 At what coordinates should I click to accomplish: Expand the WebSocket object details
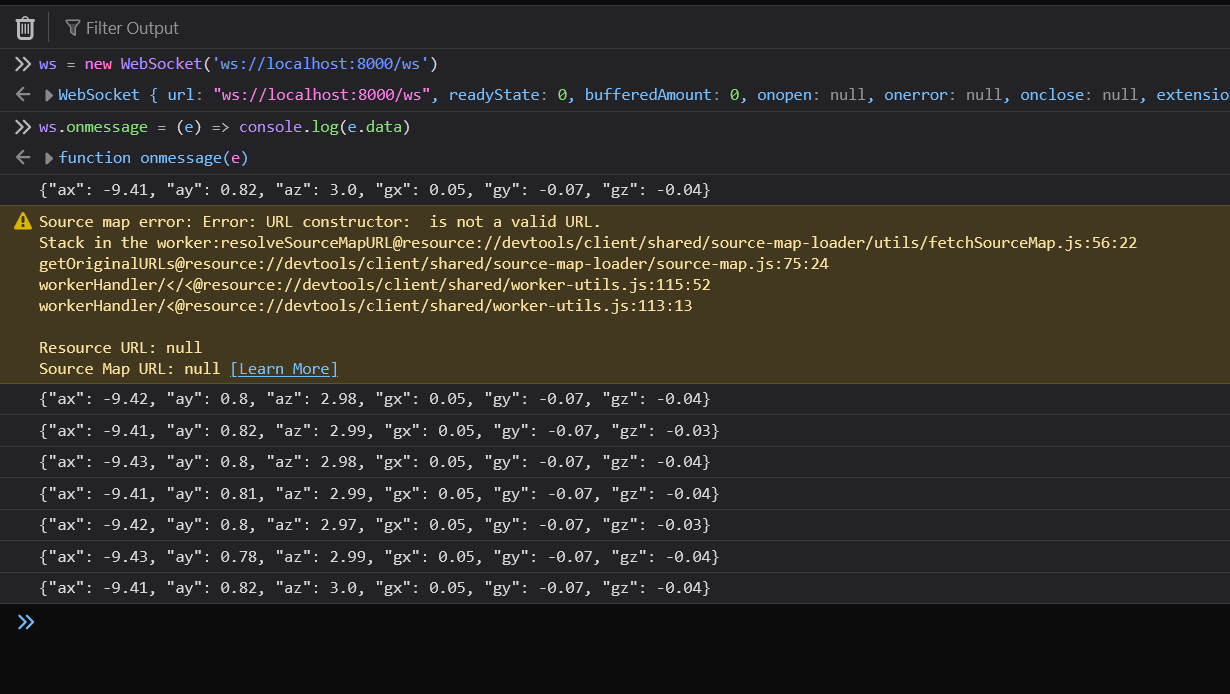50,95
